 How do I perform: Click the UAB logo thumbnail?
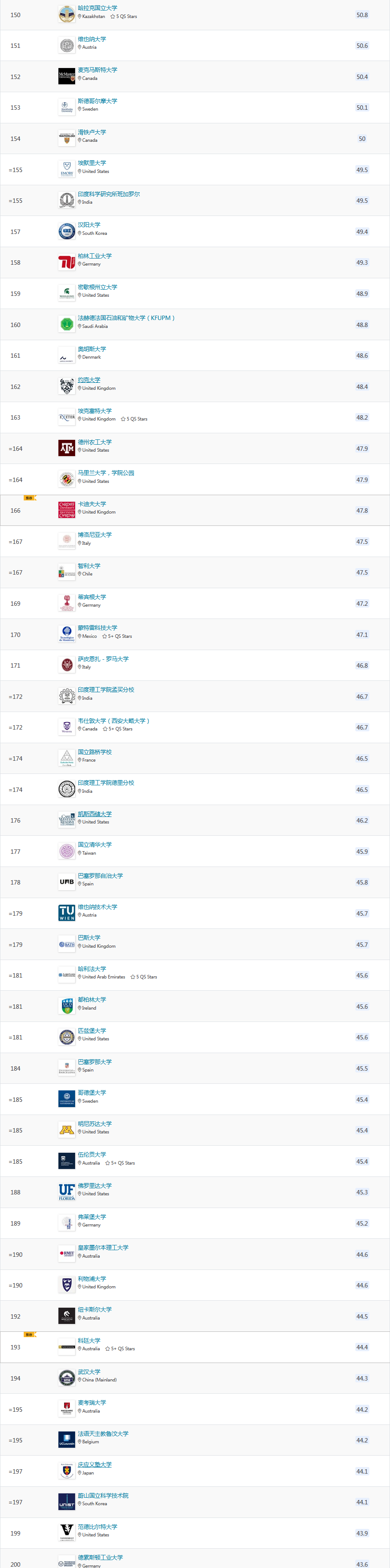(66, 882)
